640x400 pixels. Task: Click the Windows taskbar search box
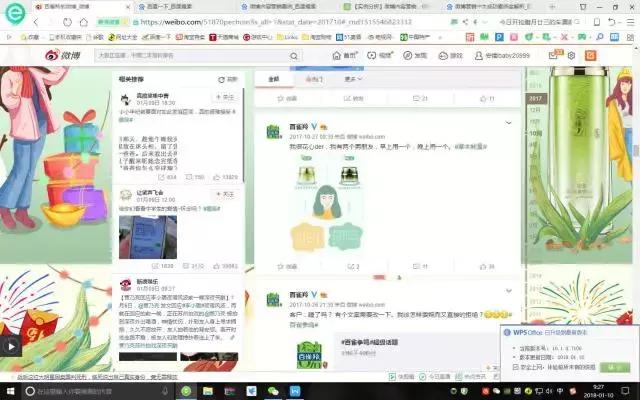point(97,391)
